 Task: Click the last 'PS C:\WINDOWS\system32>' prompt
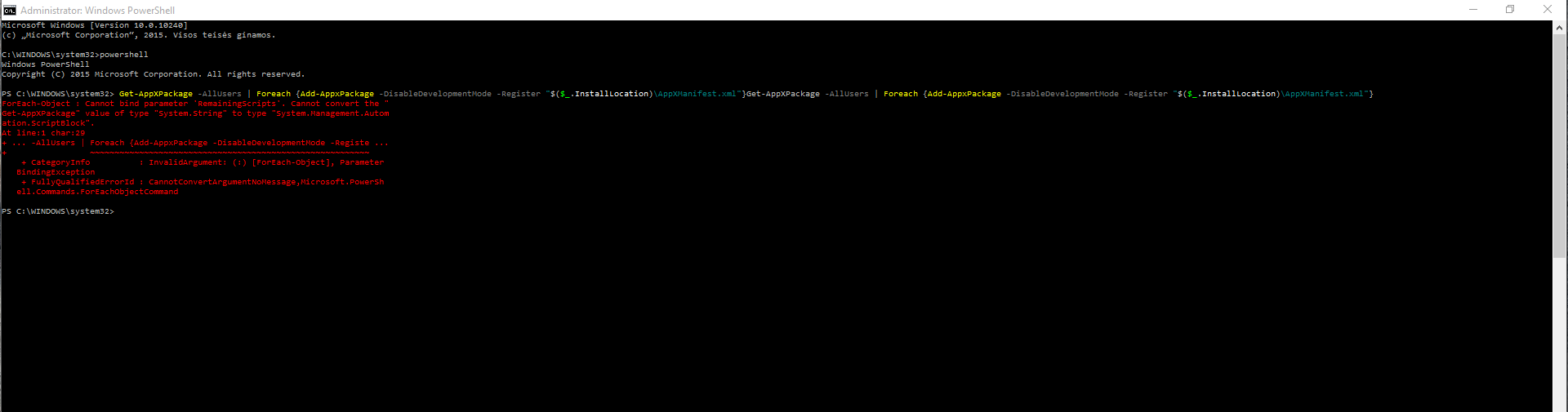pos(58,211)
